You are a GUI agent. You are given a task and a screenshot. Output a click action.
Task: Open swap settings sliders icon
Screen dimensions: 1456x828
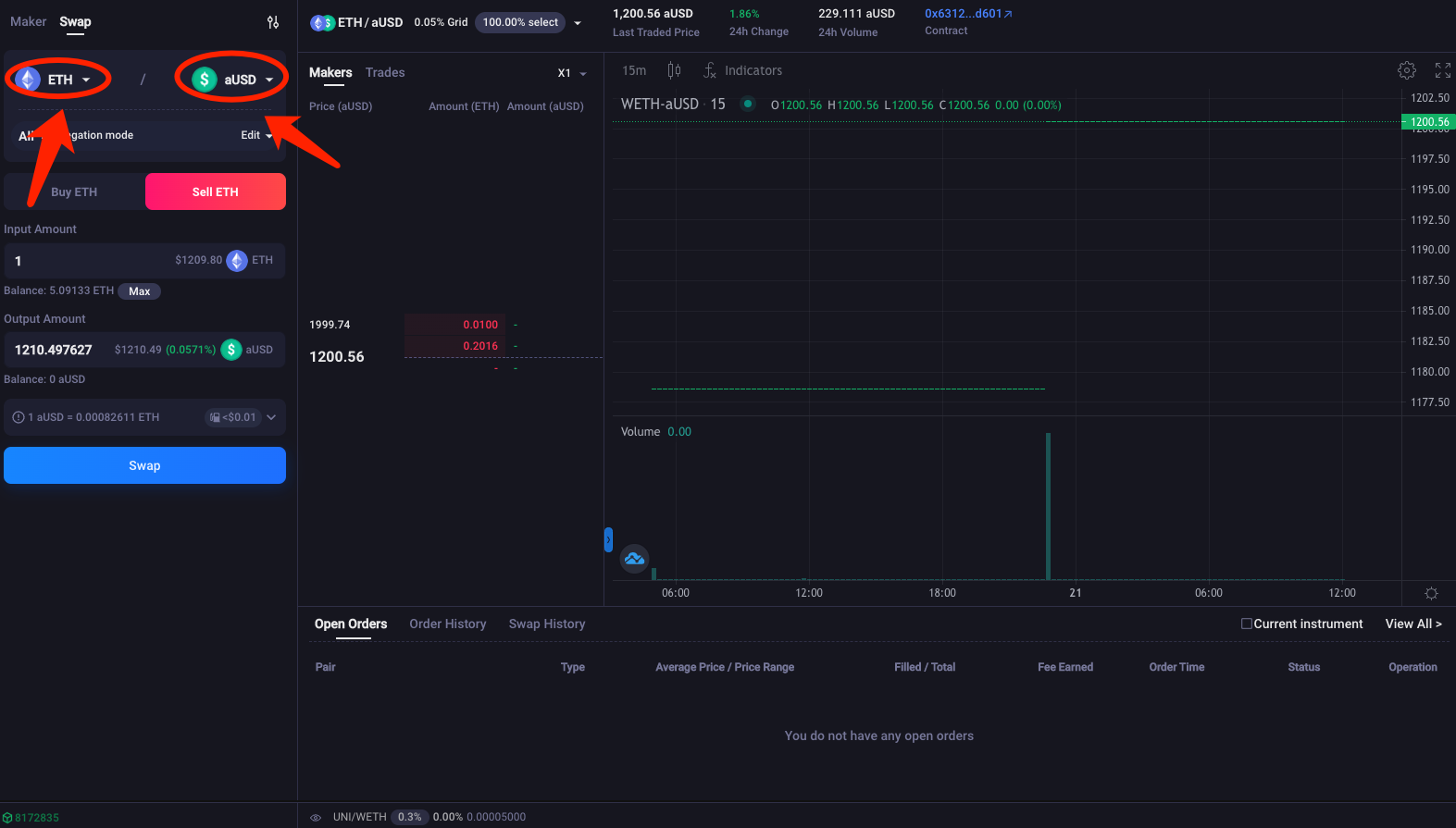tap(273, 22)
